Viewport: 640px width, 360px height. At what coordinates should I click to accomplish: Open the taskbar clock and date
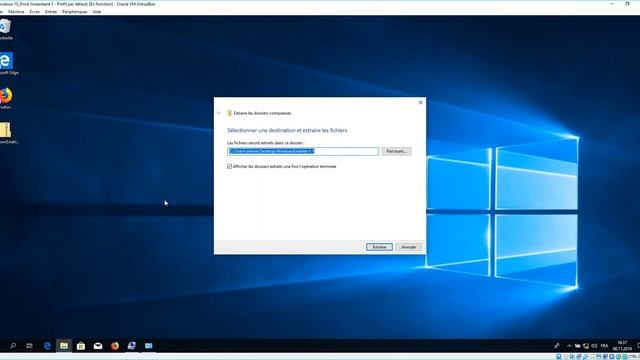622,346
